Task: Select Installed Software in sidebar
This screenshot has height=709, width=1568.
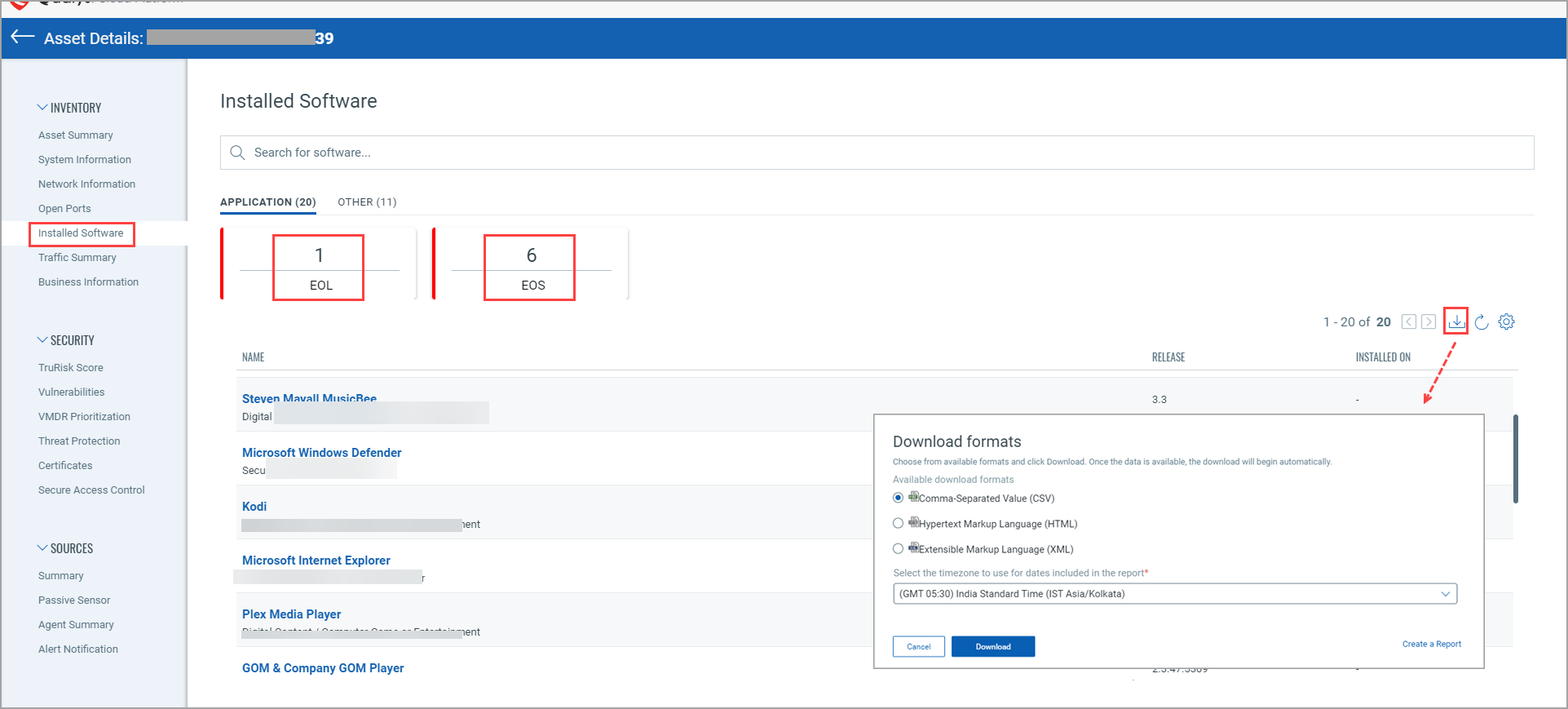Action: (x=81, y=233)
